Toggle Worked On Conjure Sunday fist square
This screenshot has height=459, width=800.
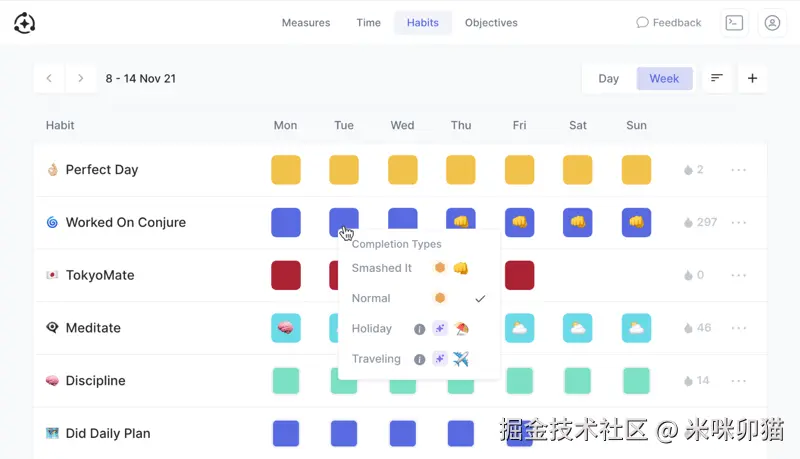(636, 222)
